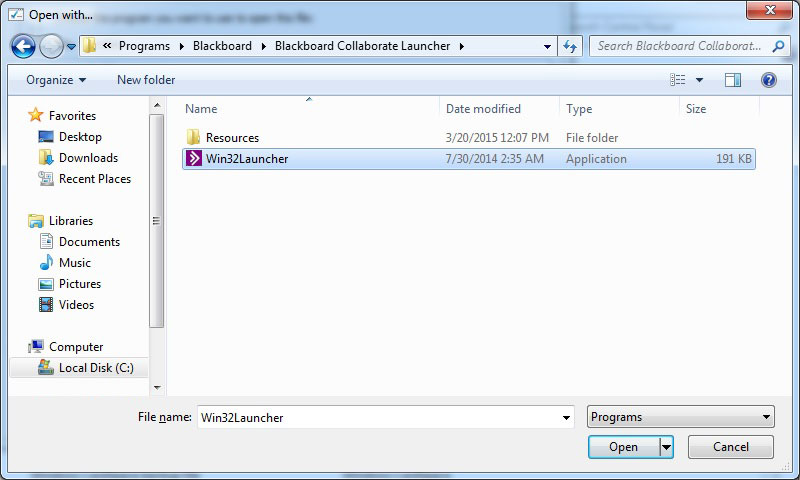The image size is (800, 480).
Task: Click the Downloads folder icon
Action: [46, 158]
